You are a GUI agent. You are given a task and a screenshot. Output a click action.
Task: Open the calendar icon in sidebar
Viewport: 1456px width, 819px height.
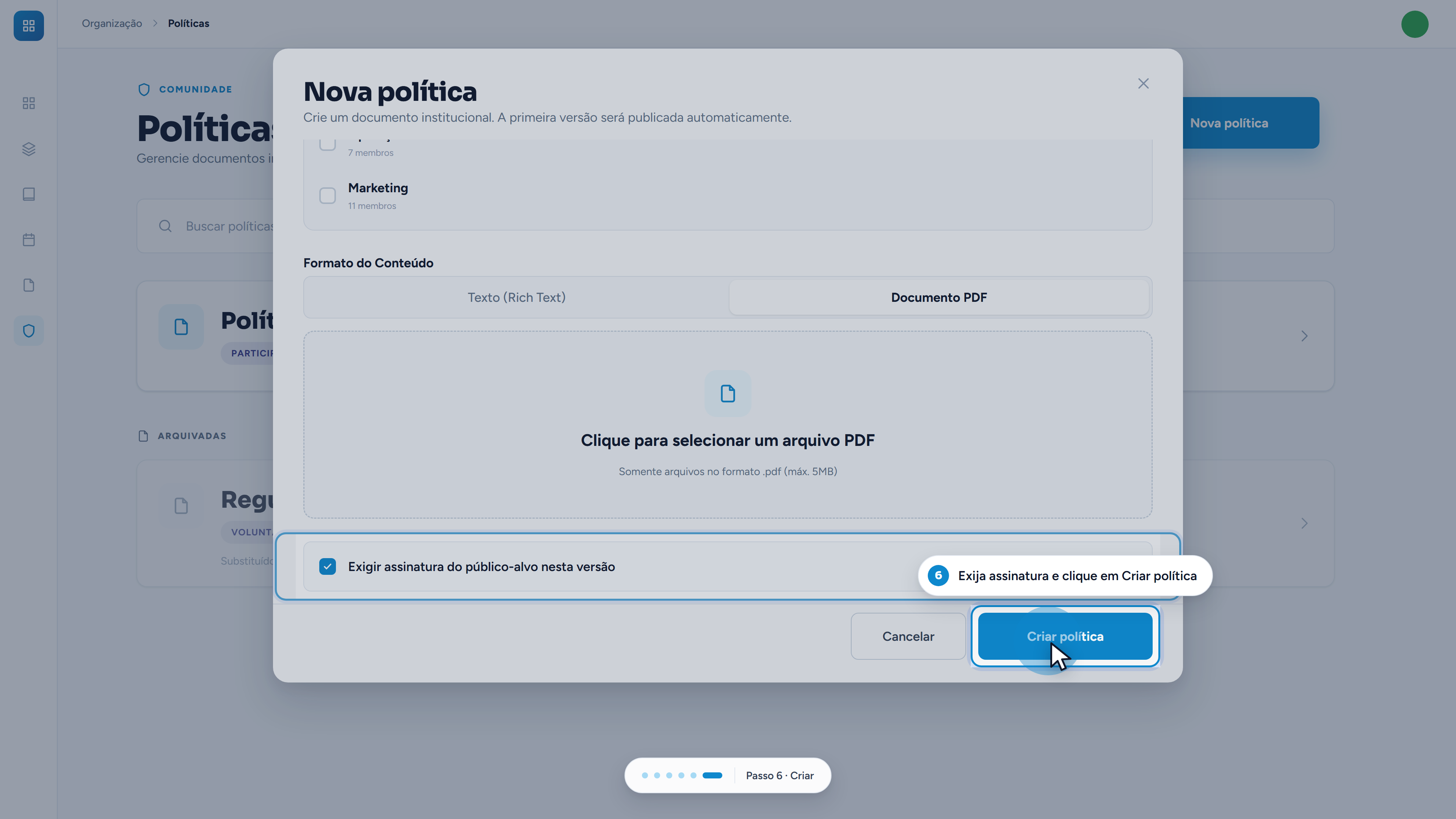[x=28, y=240]
